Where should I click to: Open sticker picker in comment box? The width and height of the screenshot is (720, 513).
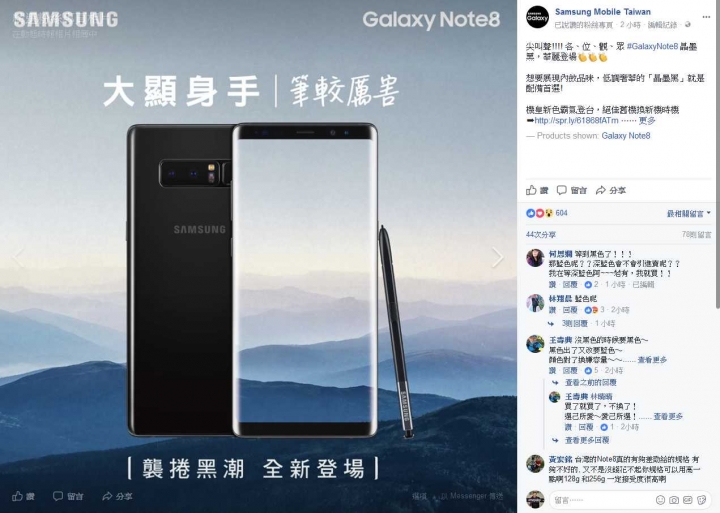pos(701,500)
